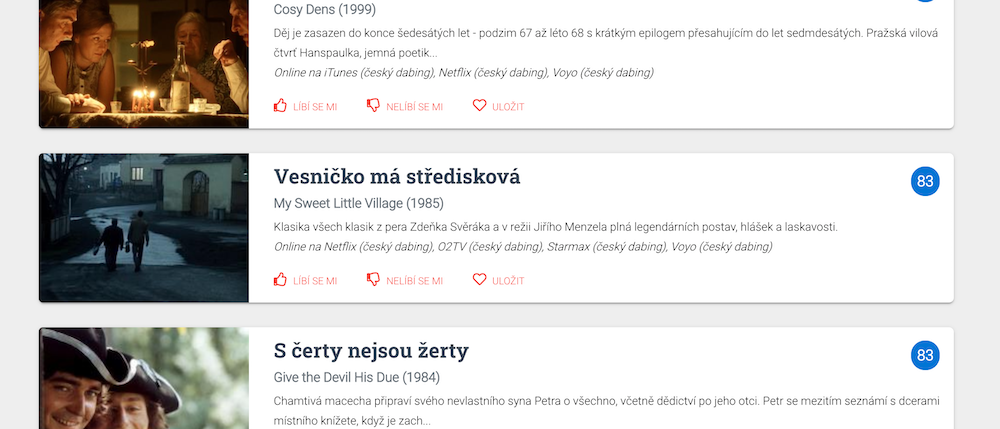Click the 83 score badge on S čerty nejsou žerty
1000x429 pixels.
tap(925, 356)
